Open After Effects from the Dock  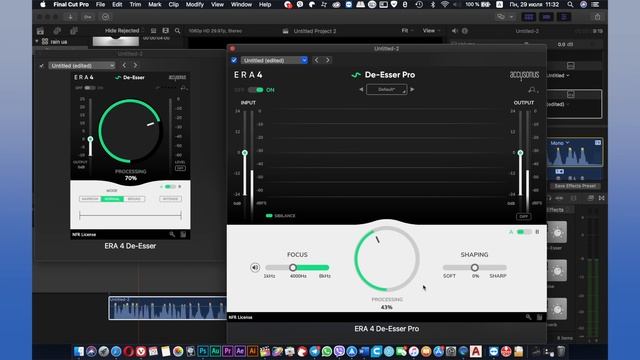(x=240, y=351)
